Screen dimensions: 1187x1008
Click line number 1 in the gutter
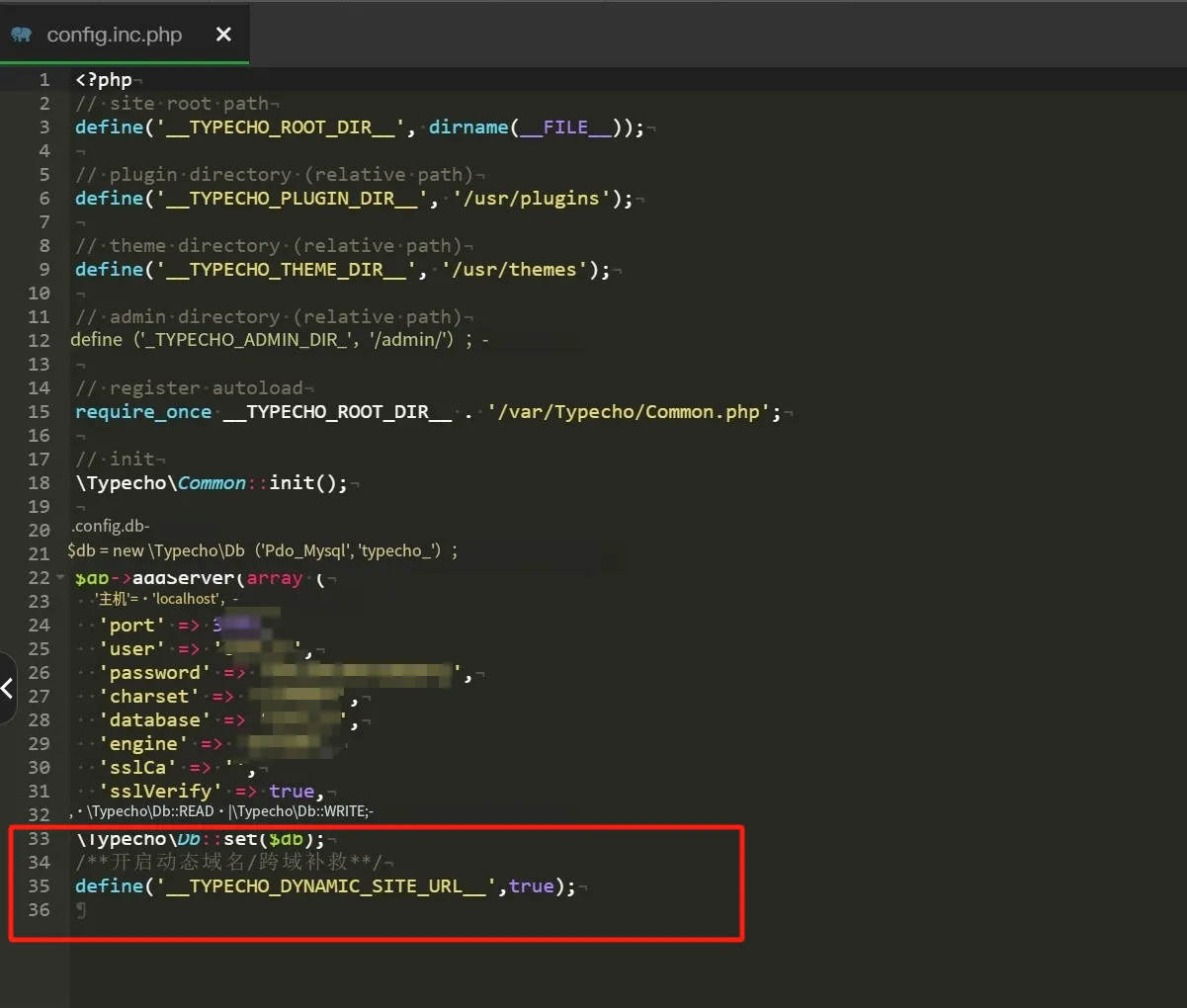tap(43, 80)
